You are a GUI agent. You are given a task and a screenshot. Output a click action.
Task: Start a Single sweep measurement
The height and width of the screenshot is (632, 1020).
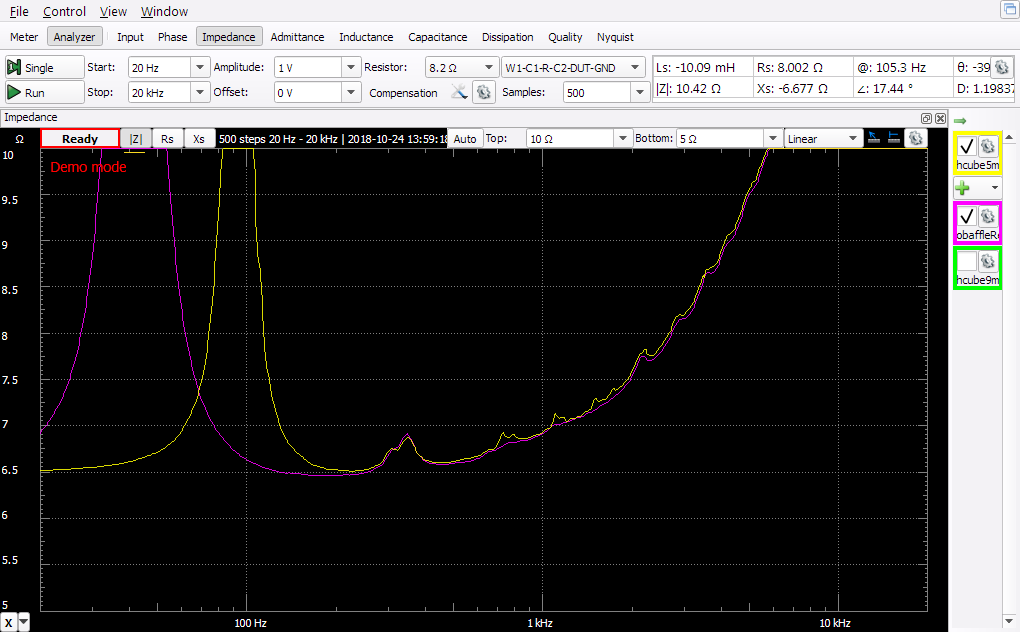click(x=44, y=68)
